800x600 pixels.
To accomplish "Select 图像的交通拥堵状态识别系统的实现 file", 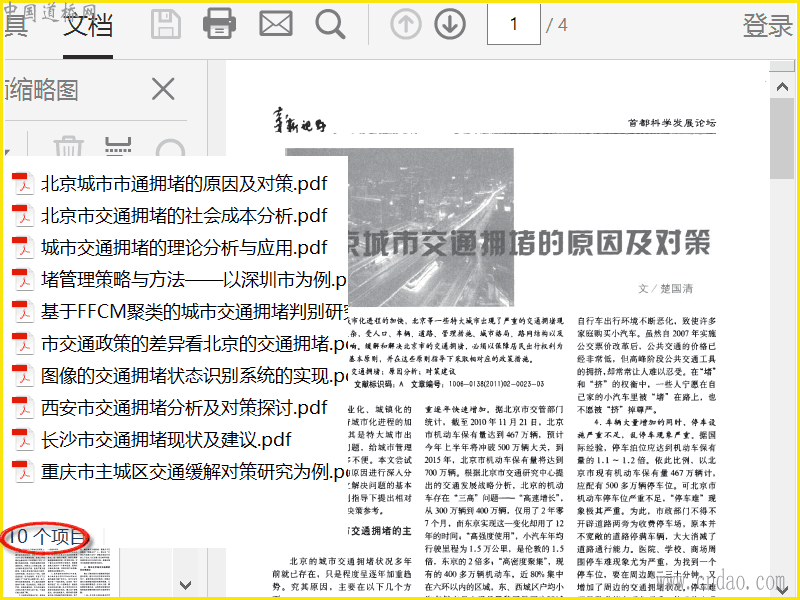I will [194, 376].
